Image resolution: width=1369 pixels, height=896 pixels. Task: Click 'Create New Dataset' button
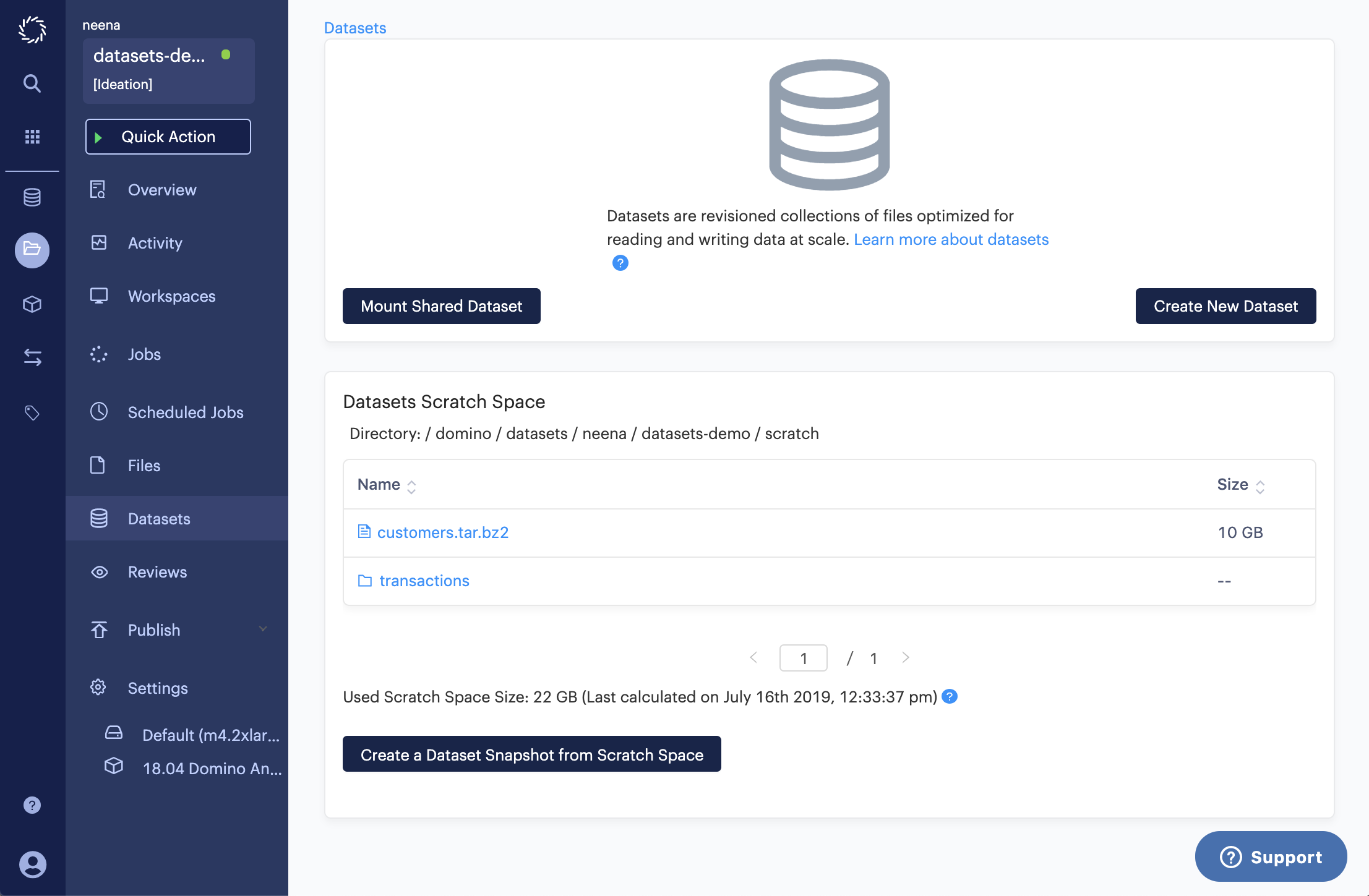pyautogui.click(x=1225, y=306)
